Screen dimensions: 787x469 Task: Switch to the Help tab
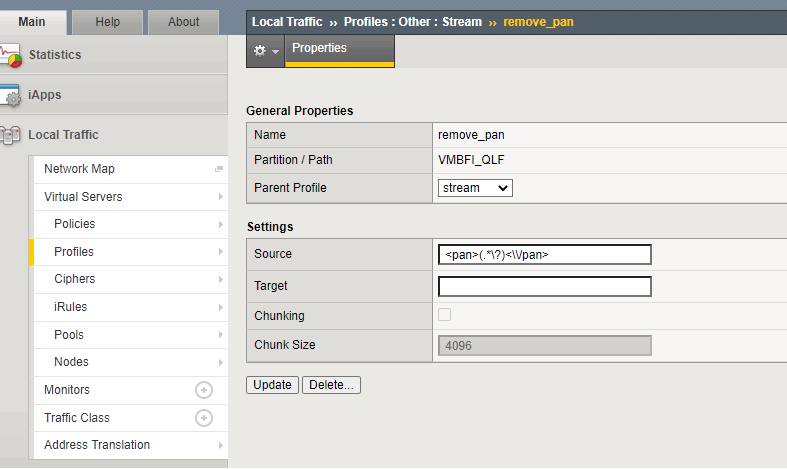pos(106,21)
